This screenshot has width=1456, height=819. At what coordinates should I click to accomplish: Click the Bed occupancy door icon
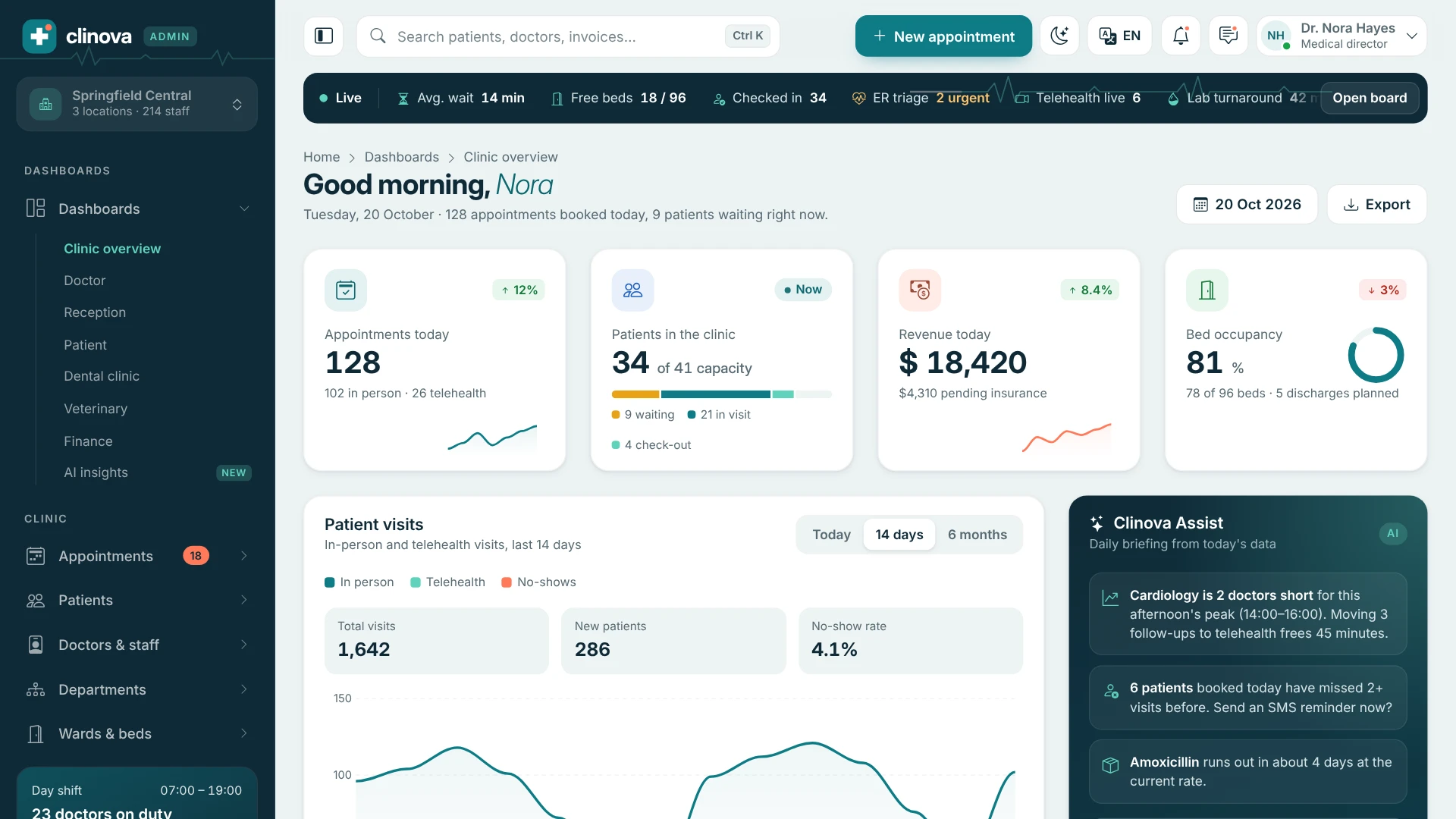[x=1207, y=290]
